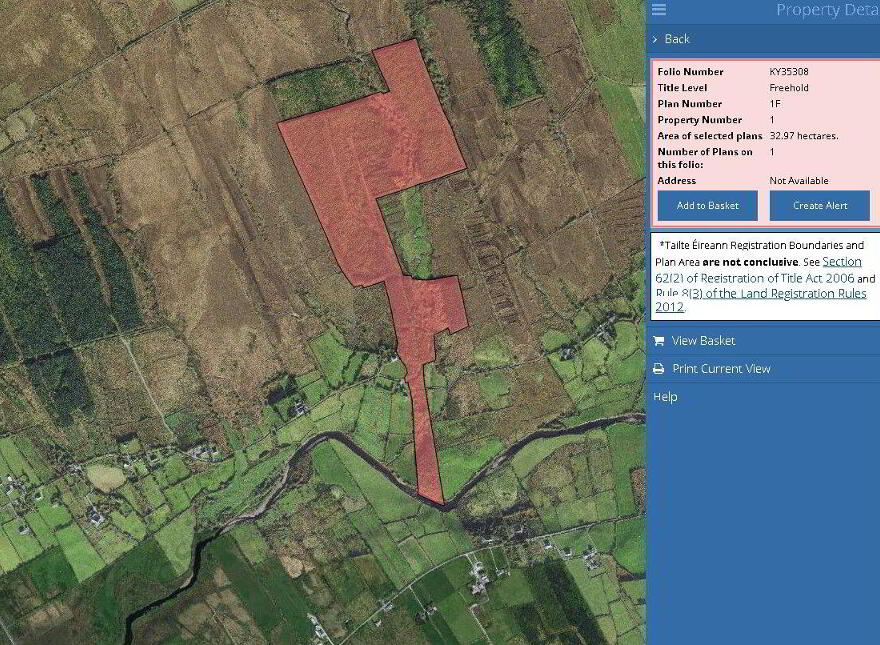
Task: Click the Back chevron arrow
Action: [654, 39]
